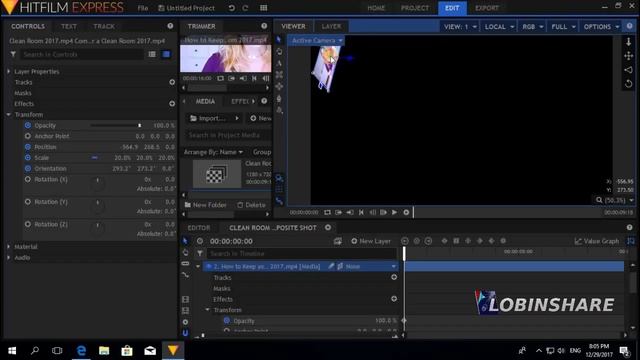Viewport: 640px width, 360px height.
Task: Toggle timeline snapping magnet icon
Action: pyautogui.click(x=185, y=333)
